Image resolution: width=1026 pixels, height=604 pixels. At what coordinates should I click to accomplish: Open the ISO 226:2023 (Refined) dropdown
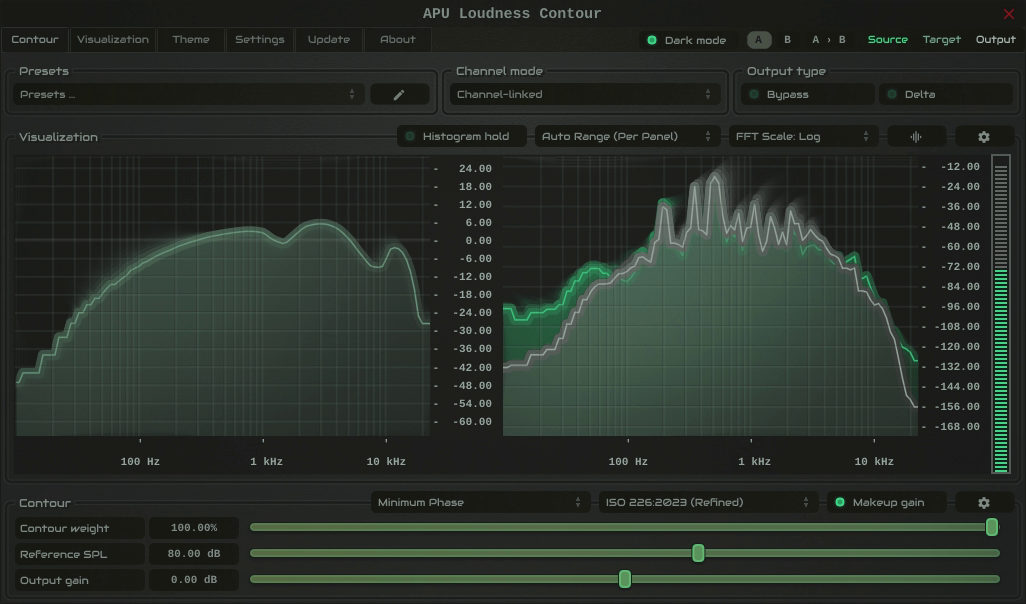707,503
